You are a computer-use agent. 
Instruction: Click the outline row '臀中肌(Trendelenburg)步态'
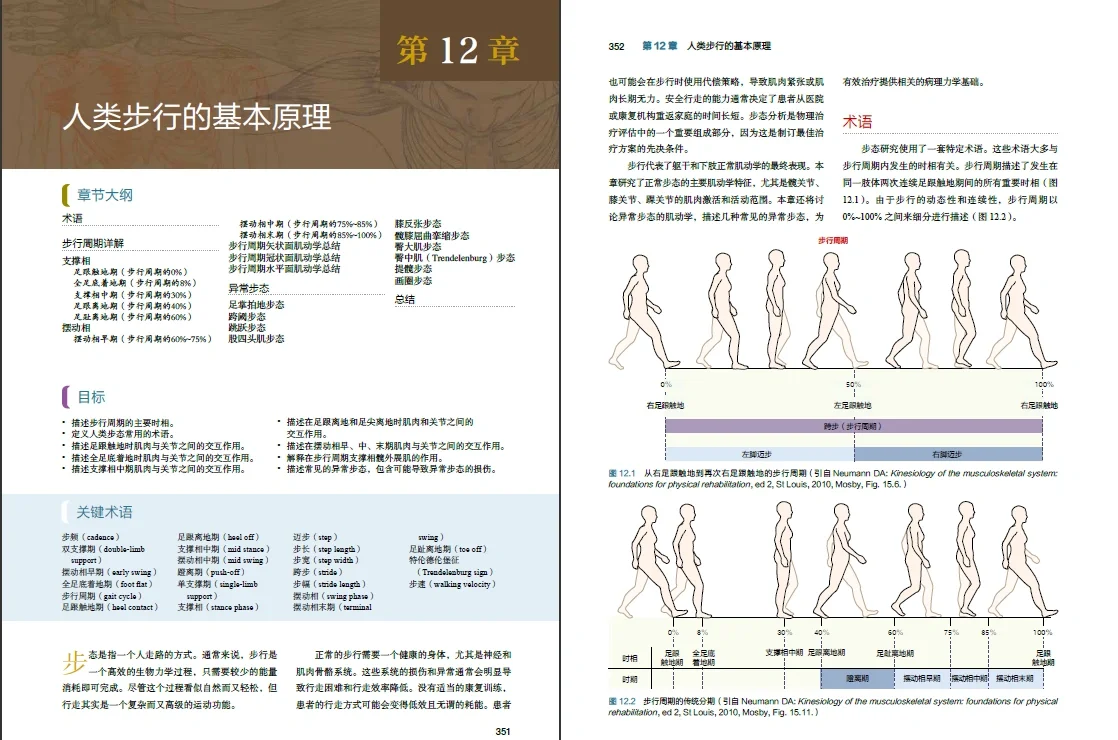tap(455, 258)
